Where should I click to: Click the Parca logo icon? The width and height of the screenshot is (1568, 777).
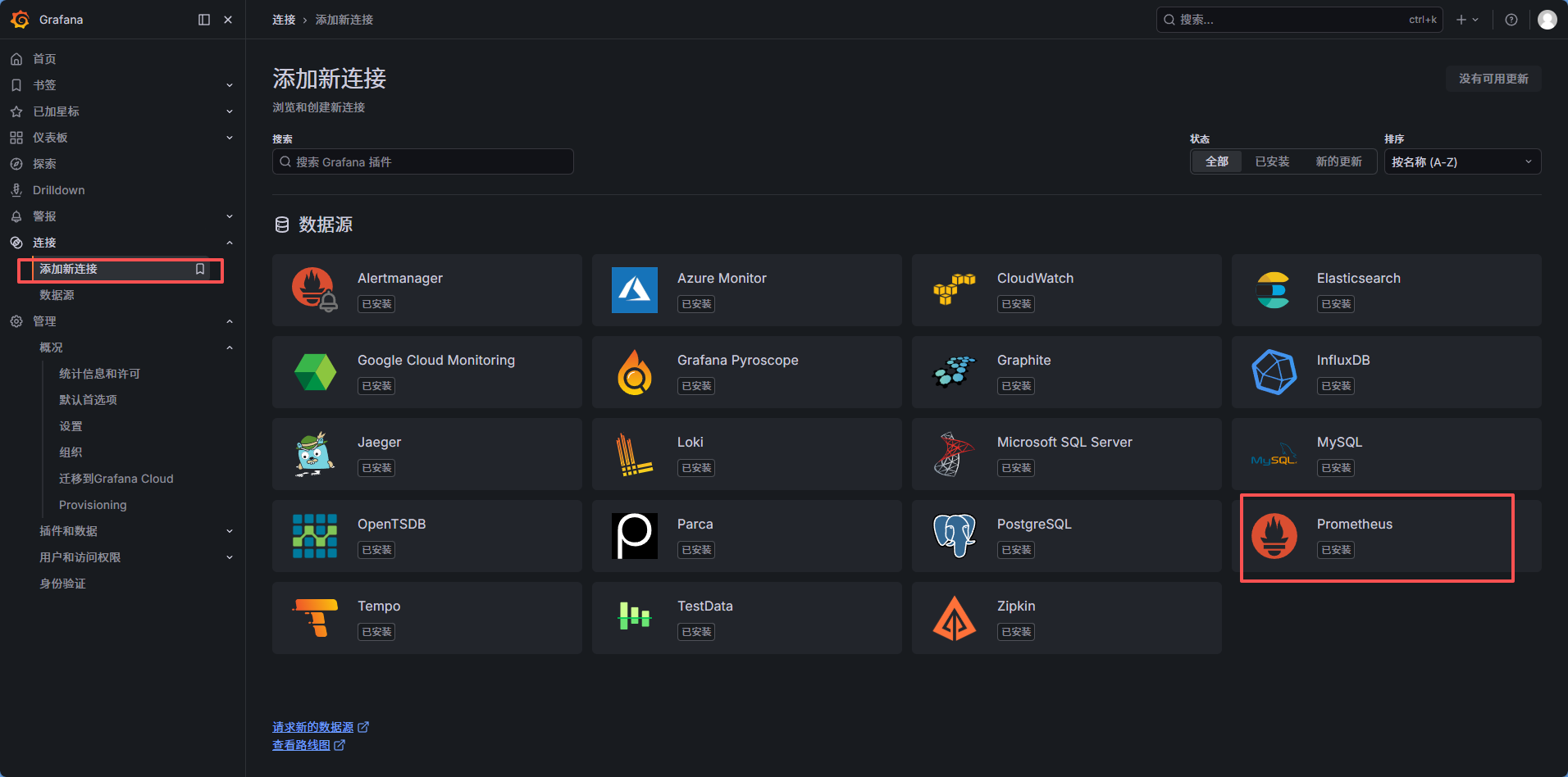pos(635,536)
